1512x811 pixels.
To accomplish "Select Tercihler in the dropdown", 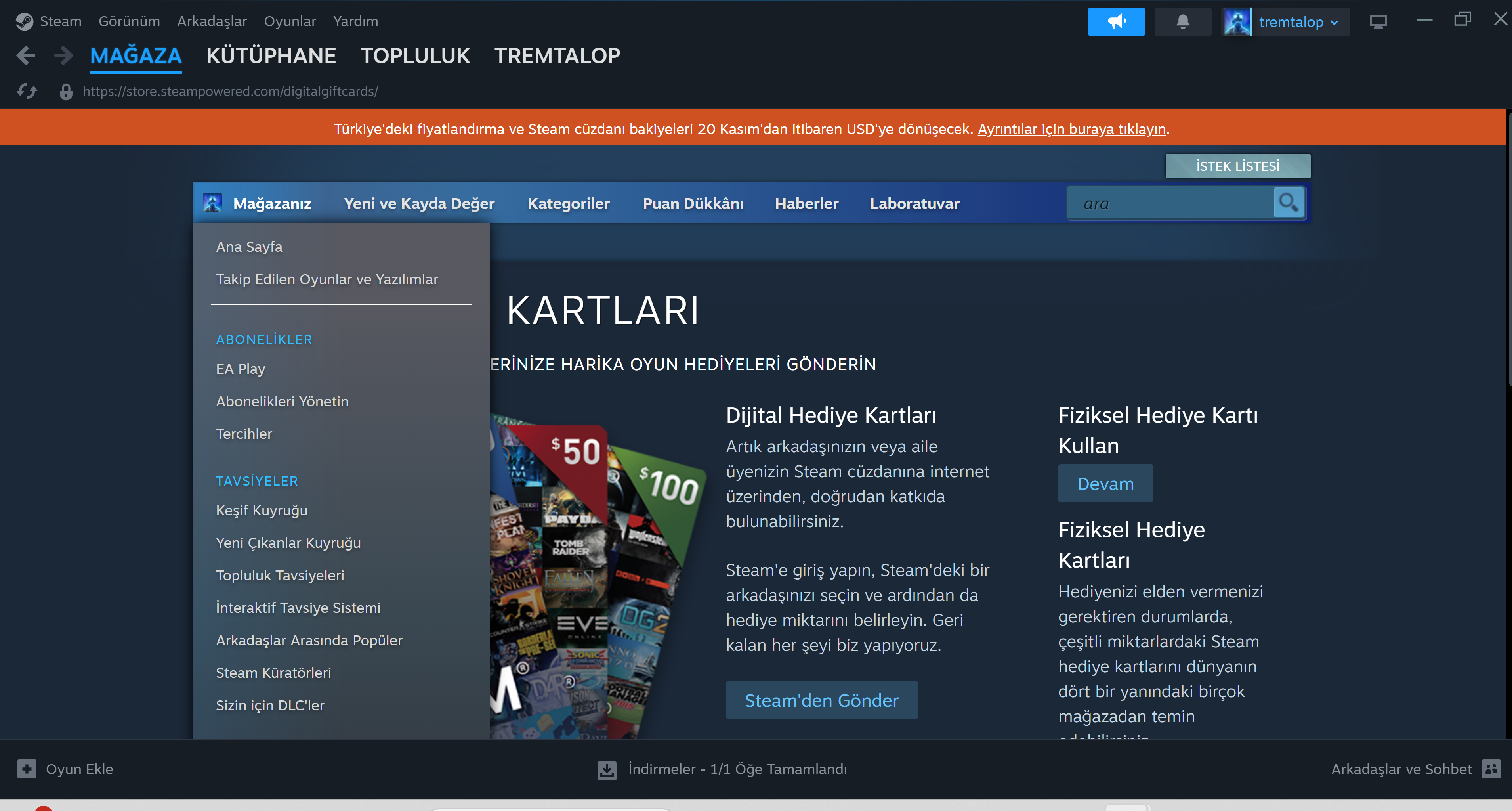I will click(x=244, y=434).
